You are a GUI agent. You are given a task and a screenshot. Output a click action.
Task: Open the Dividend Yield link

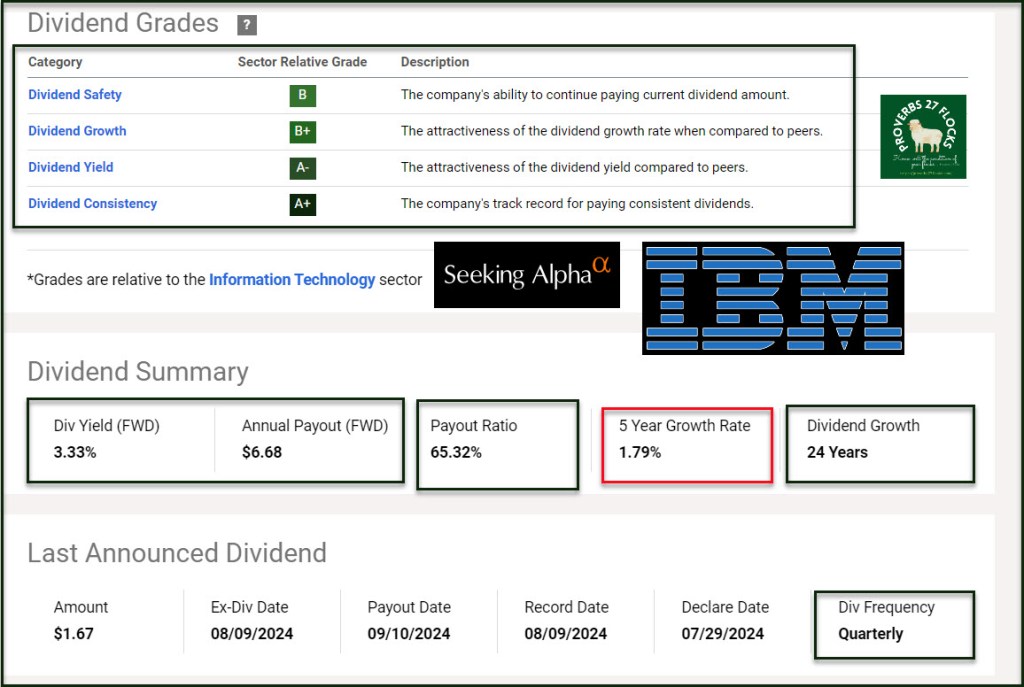71,167
